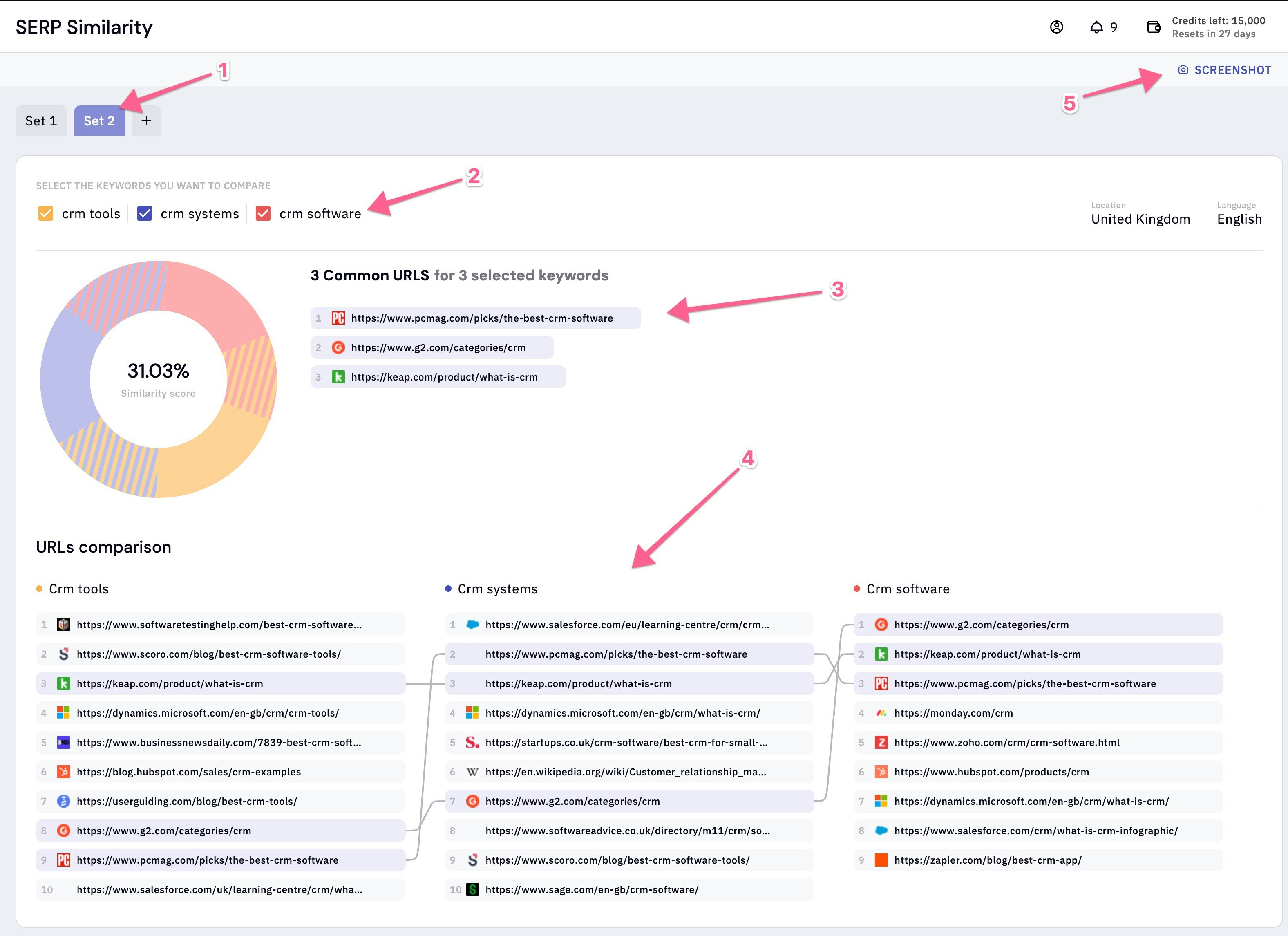Open the user account profile icon

1056,27
